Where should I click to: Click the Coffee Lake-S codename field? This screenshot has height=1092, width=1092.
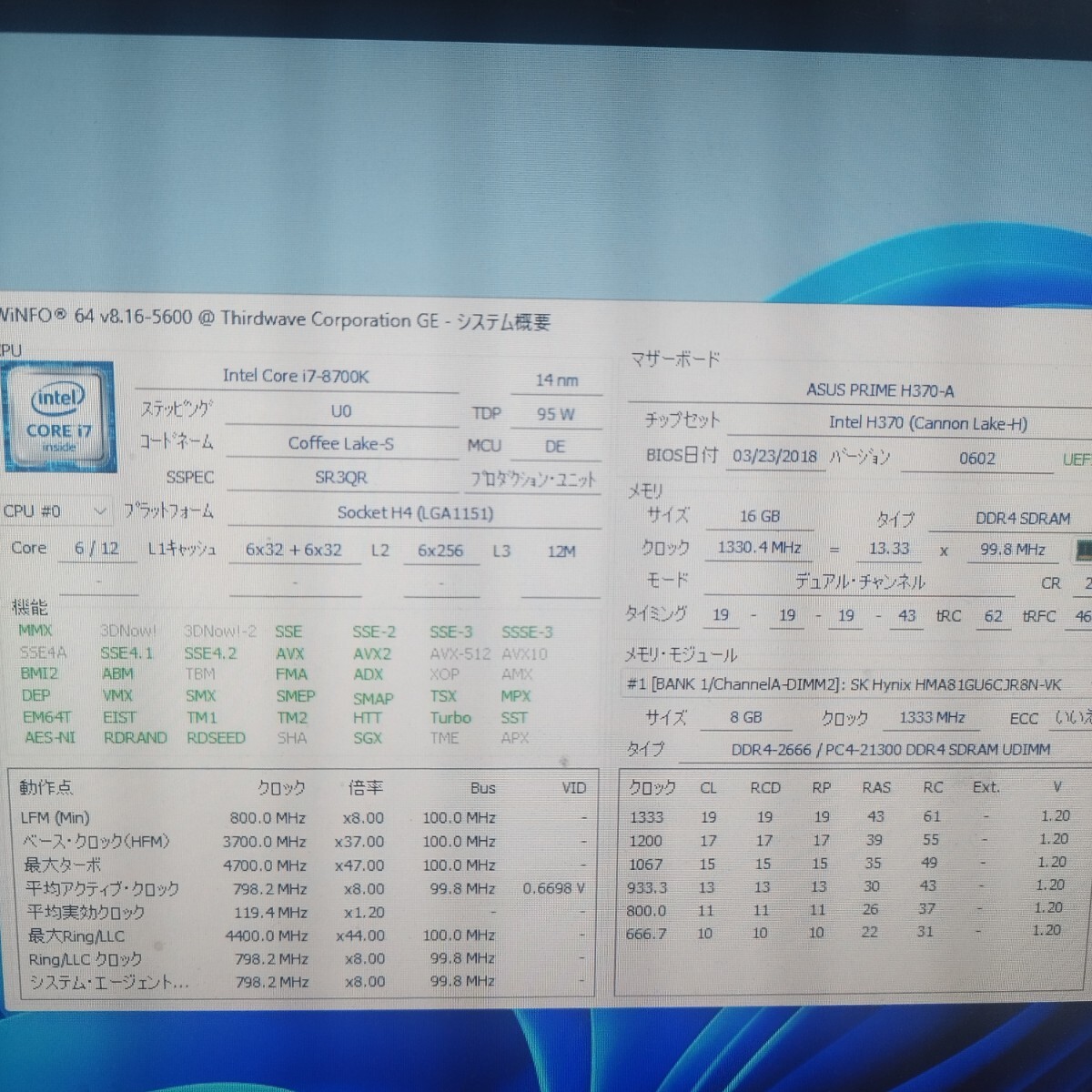pos(341,444)
